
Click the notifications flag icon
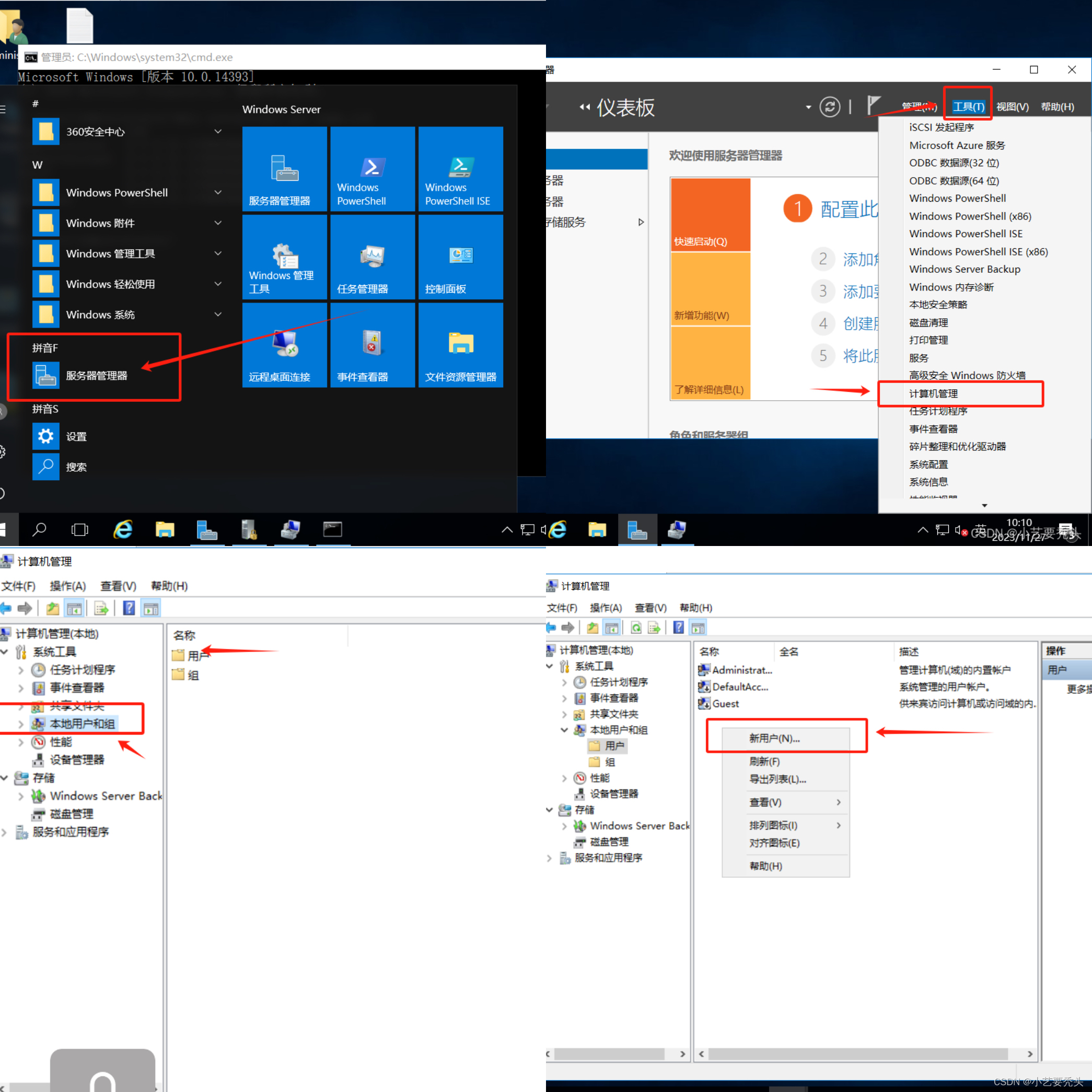click(874, 106)
